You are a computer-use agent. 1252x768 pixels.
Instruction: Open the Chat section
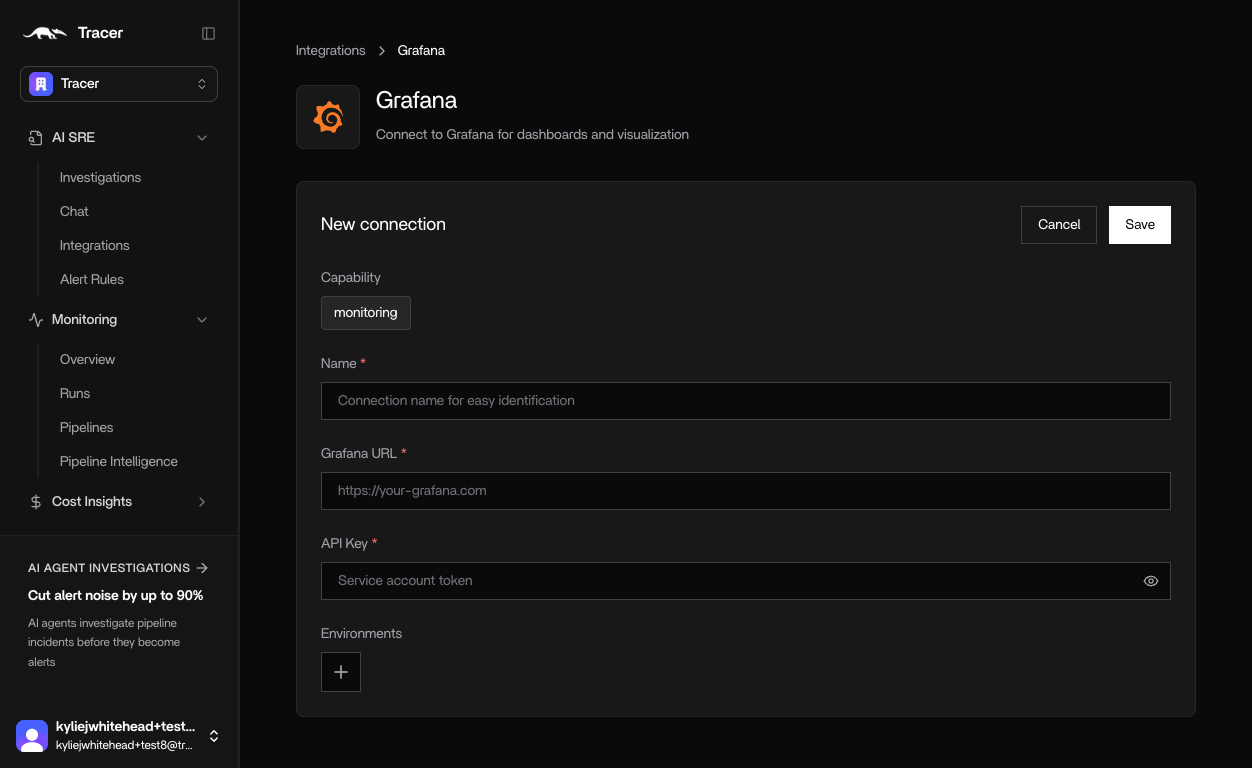(73, 211)
